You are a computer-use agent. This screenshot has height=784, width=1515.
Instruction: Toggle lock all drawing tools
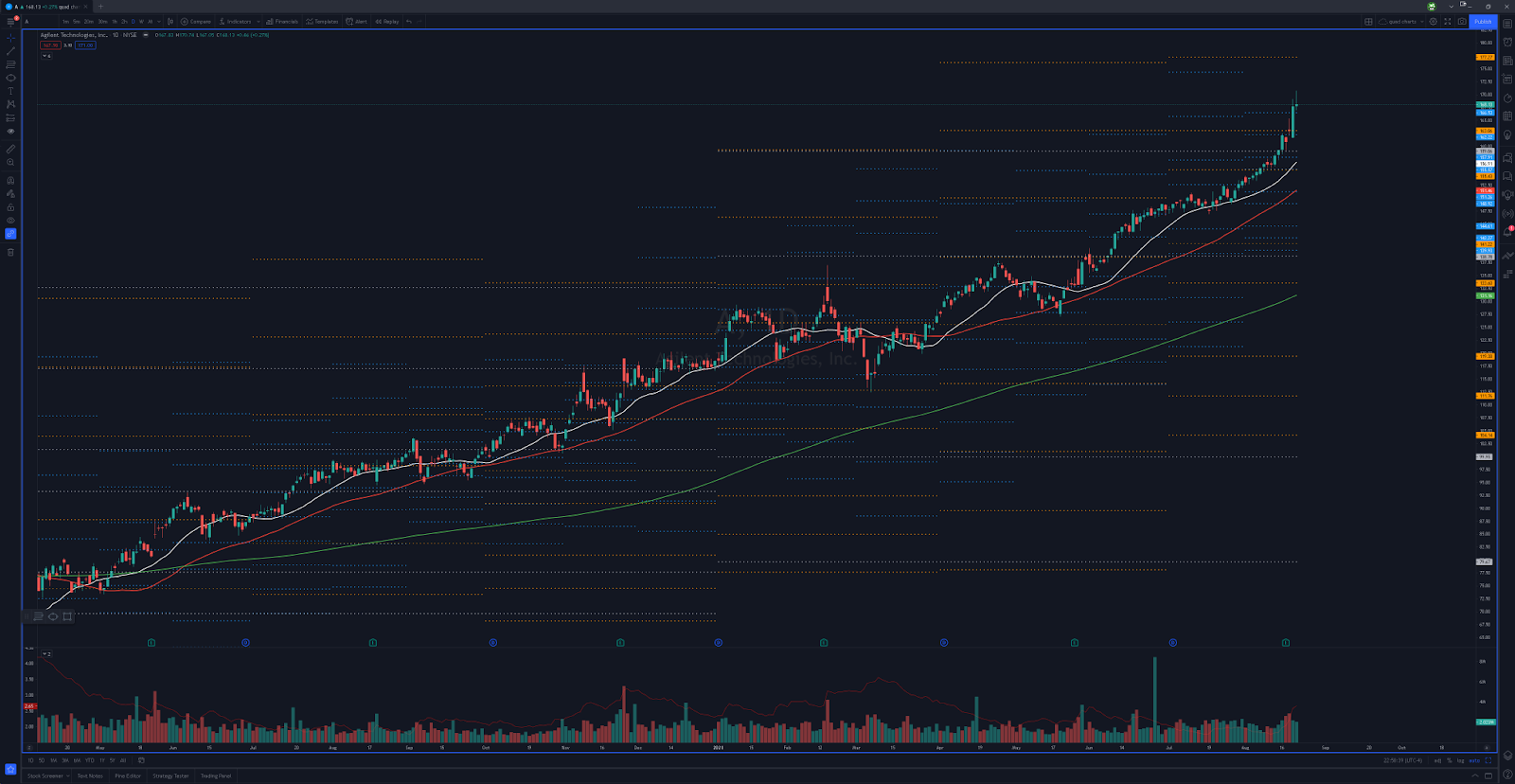point(10,207)
